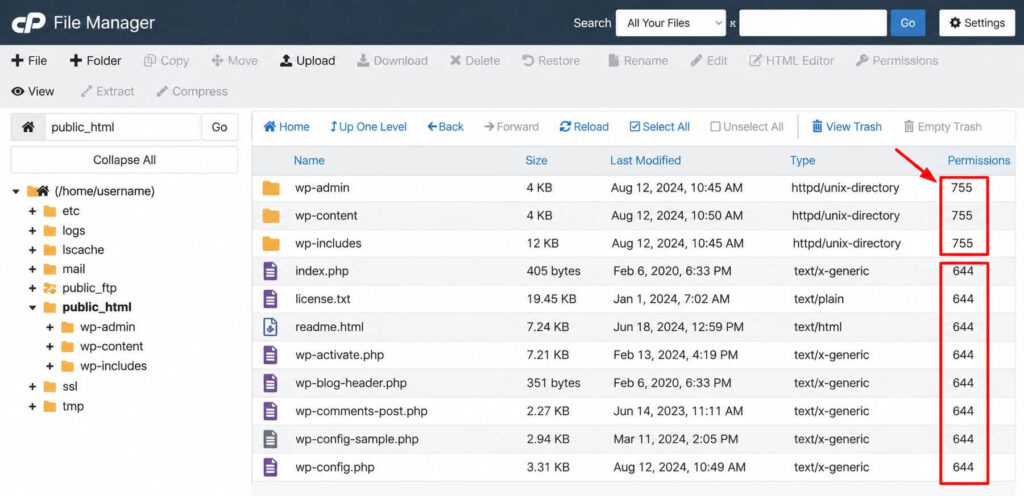
Task: Click the readme.html file icon
Action: [270, 327]
